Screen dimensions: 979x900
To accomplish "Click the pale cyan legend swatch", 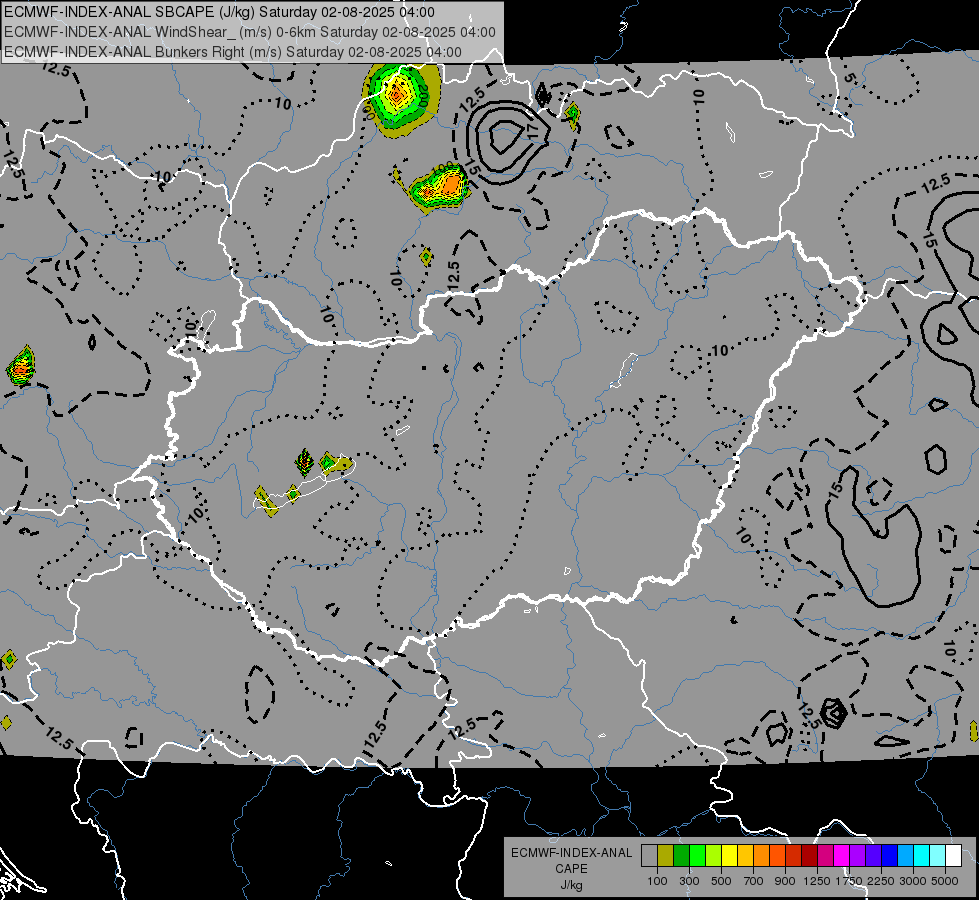I will (937, 855).
